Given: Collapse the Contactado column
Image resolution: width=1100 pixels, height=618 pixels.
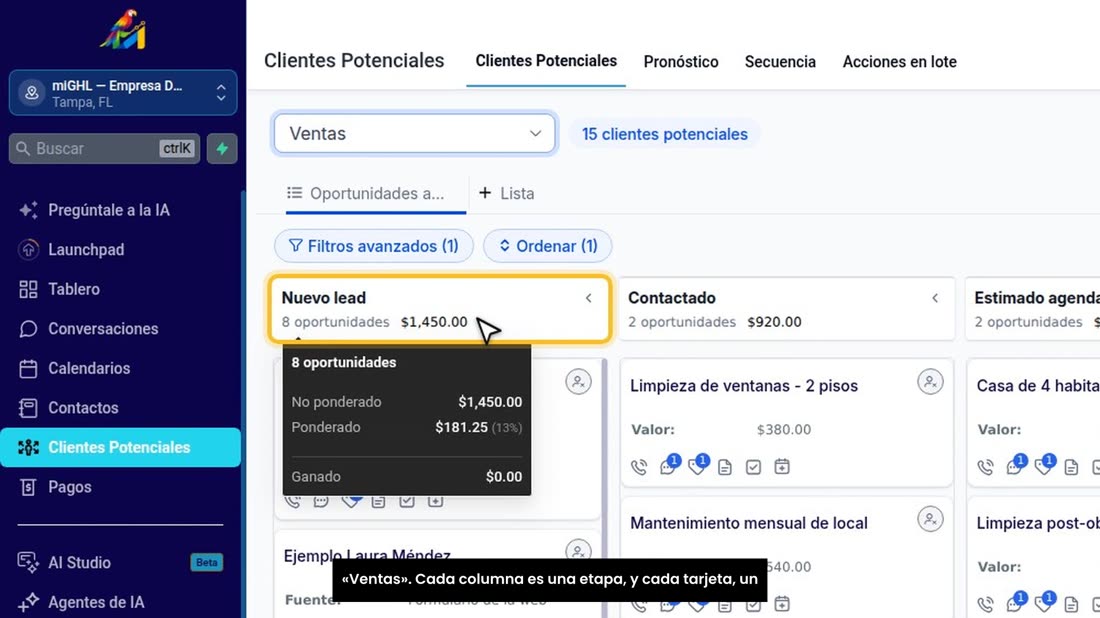Looking at the screenshot, I should coord(935,298).
